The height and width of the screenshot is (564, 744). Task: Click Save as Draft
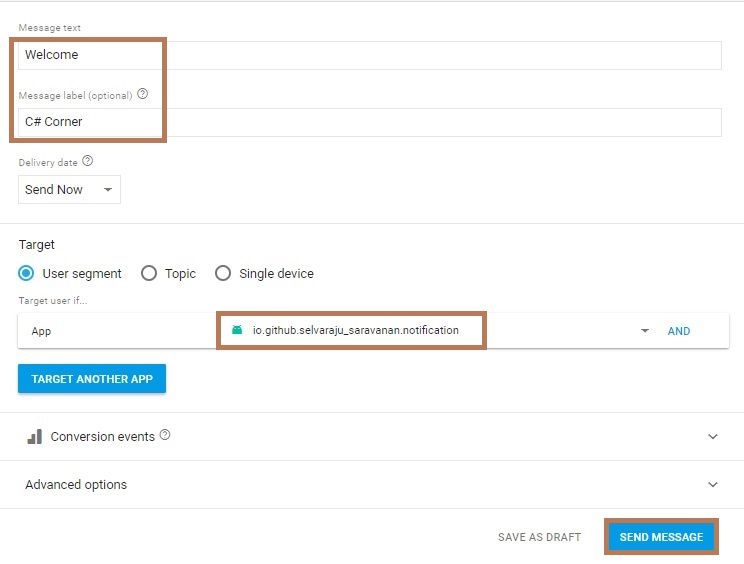[x=539, y=537]
